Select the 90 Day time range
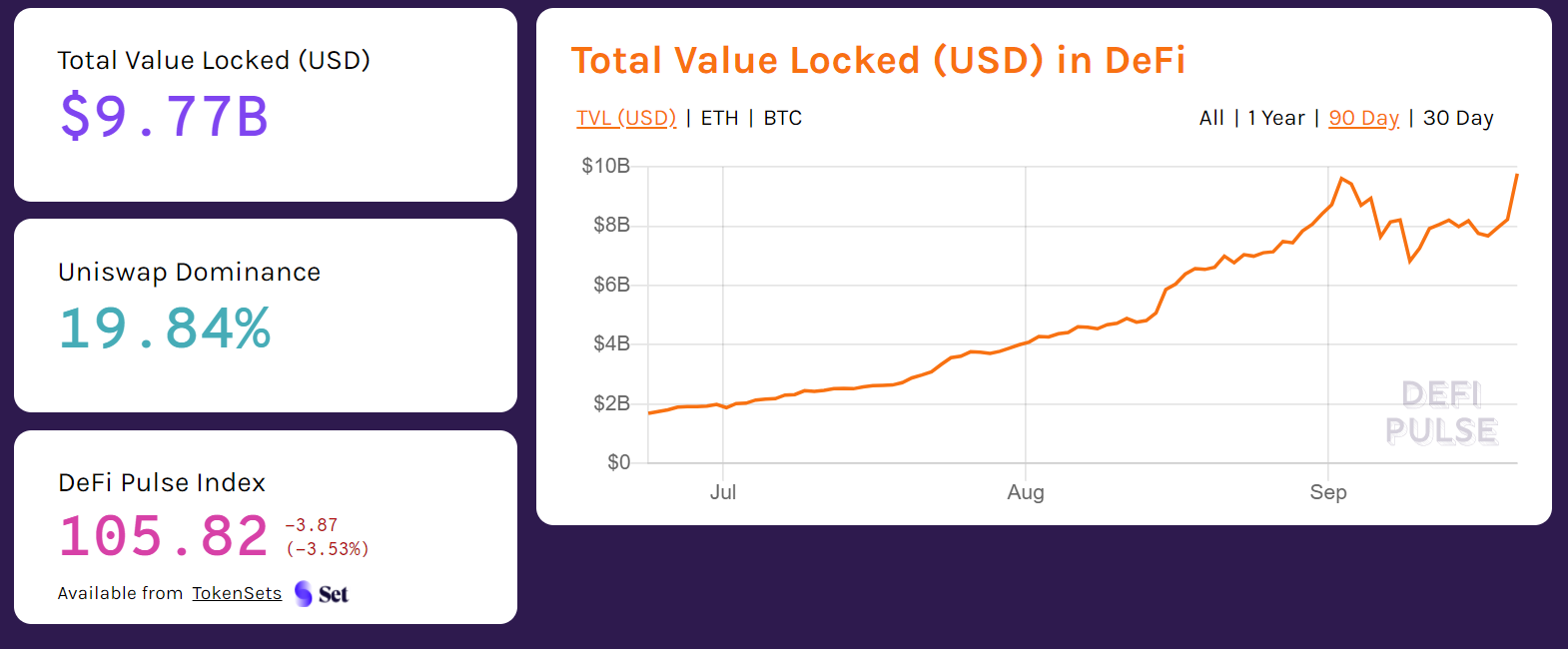The image size is (1568, 649). click(x=1363, y=117)
